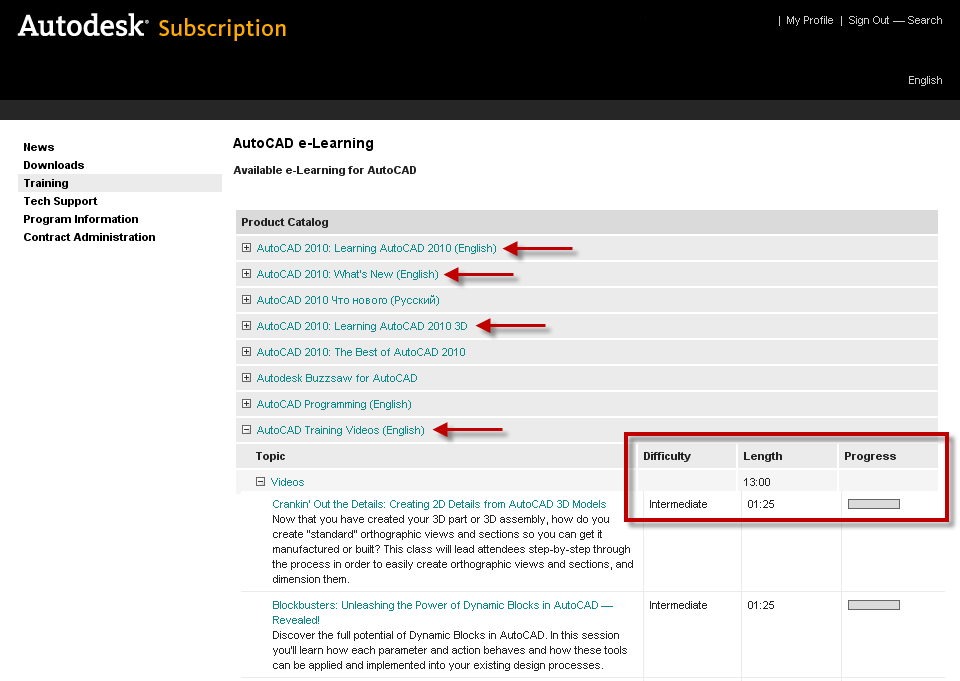The height and width of the screenshot is (681, 960).
Task: Open AutoCAD 2010: Learning AutoCAD 2010 (English) link
Action: pos(377,248)
